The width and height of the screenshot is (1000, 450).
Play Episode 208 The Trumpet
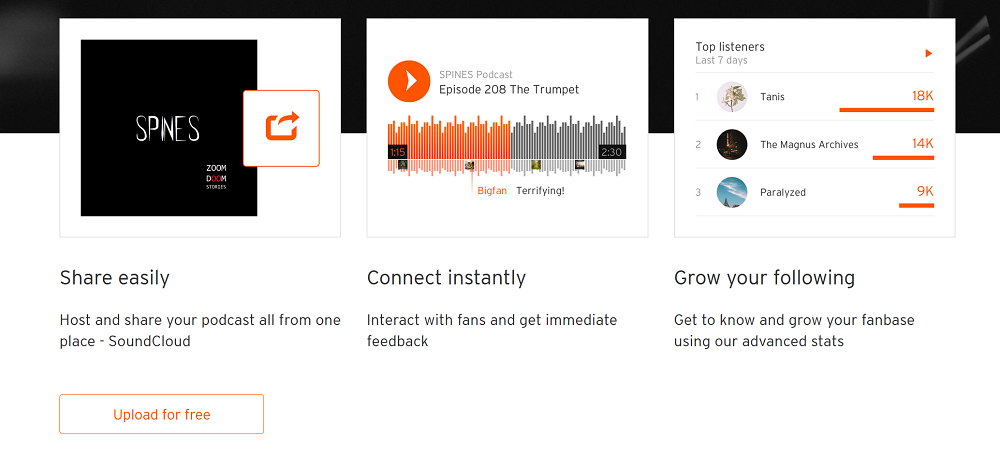409,81
